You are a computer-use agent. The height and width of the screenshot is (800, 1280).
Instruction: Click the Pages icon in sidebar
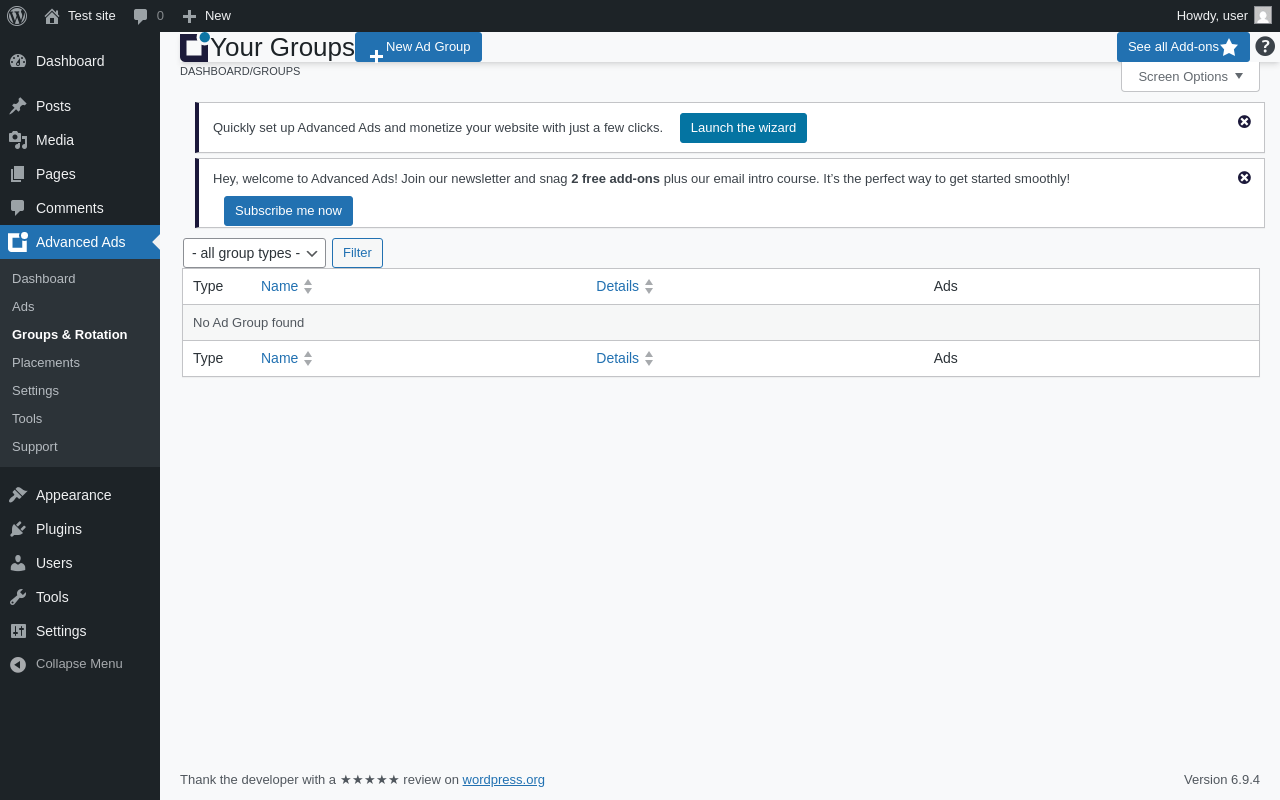point(18,174)
